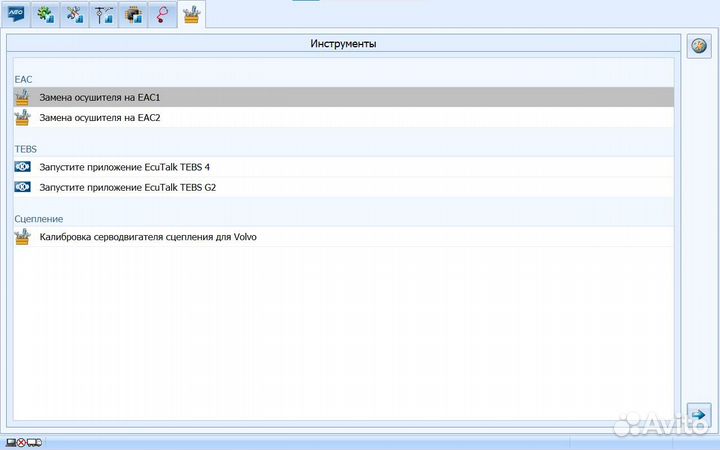
Task: Click the blue icon beside TEBS 4
Action: pyautogui.click(x=22, y=167)
